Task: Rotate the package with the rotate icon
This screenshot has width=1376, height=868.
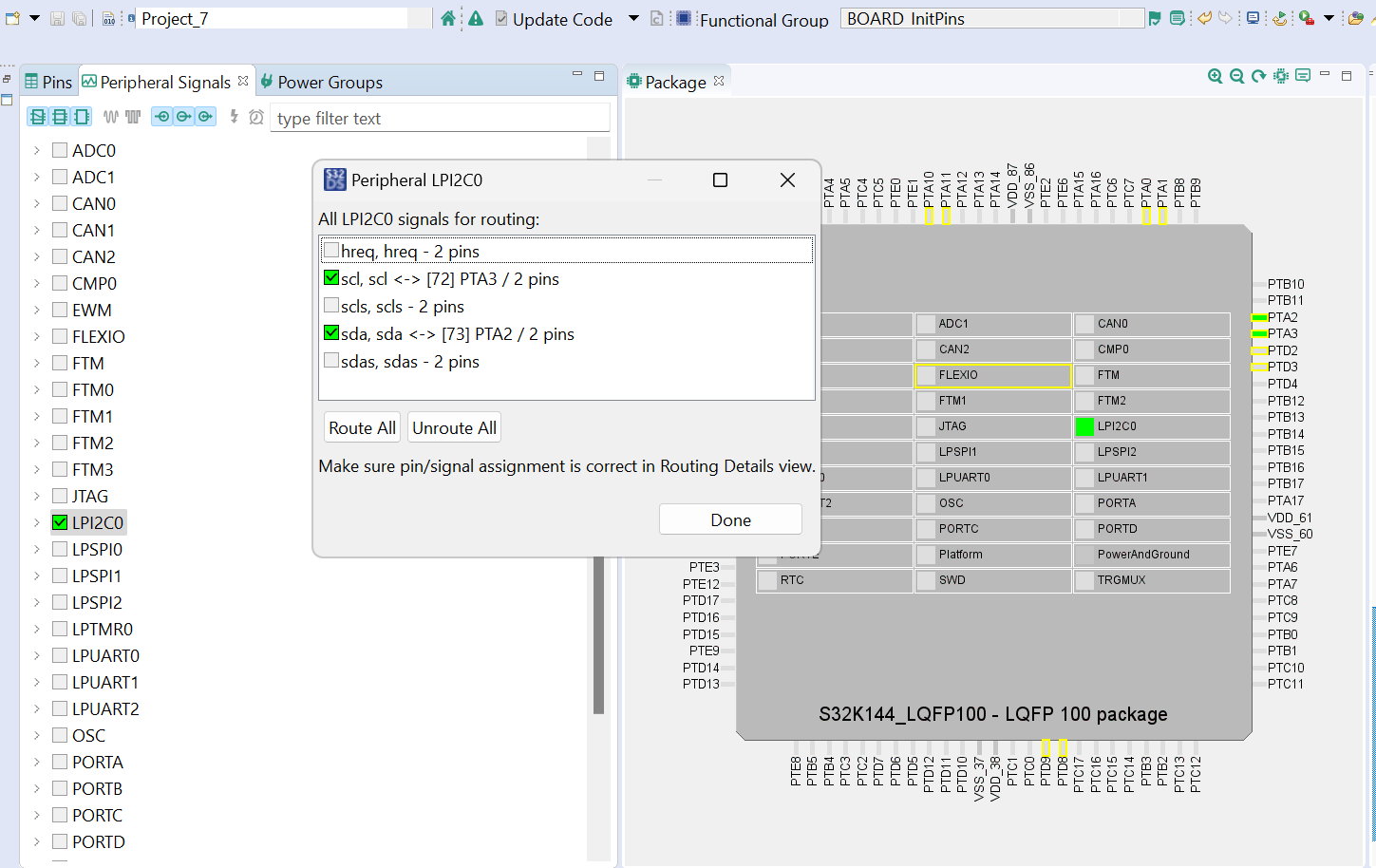Action: coord(1258,76)
